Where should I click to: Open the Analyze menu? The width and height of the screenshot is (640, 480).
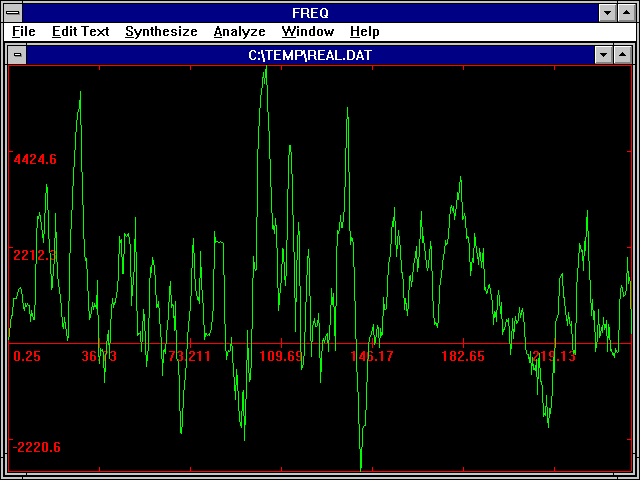[x=239, y=32]
